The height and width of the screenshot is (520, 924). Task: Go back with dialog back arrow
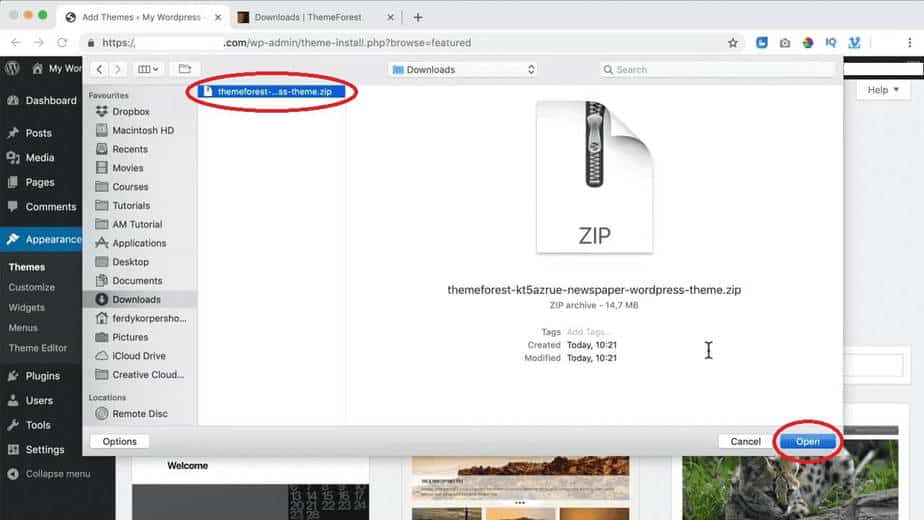(x=99, y=69)
